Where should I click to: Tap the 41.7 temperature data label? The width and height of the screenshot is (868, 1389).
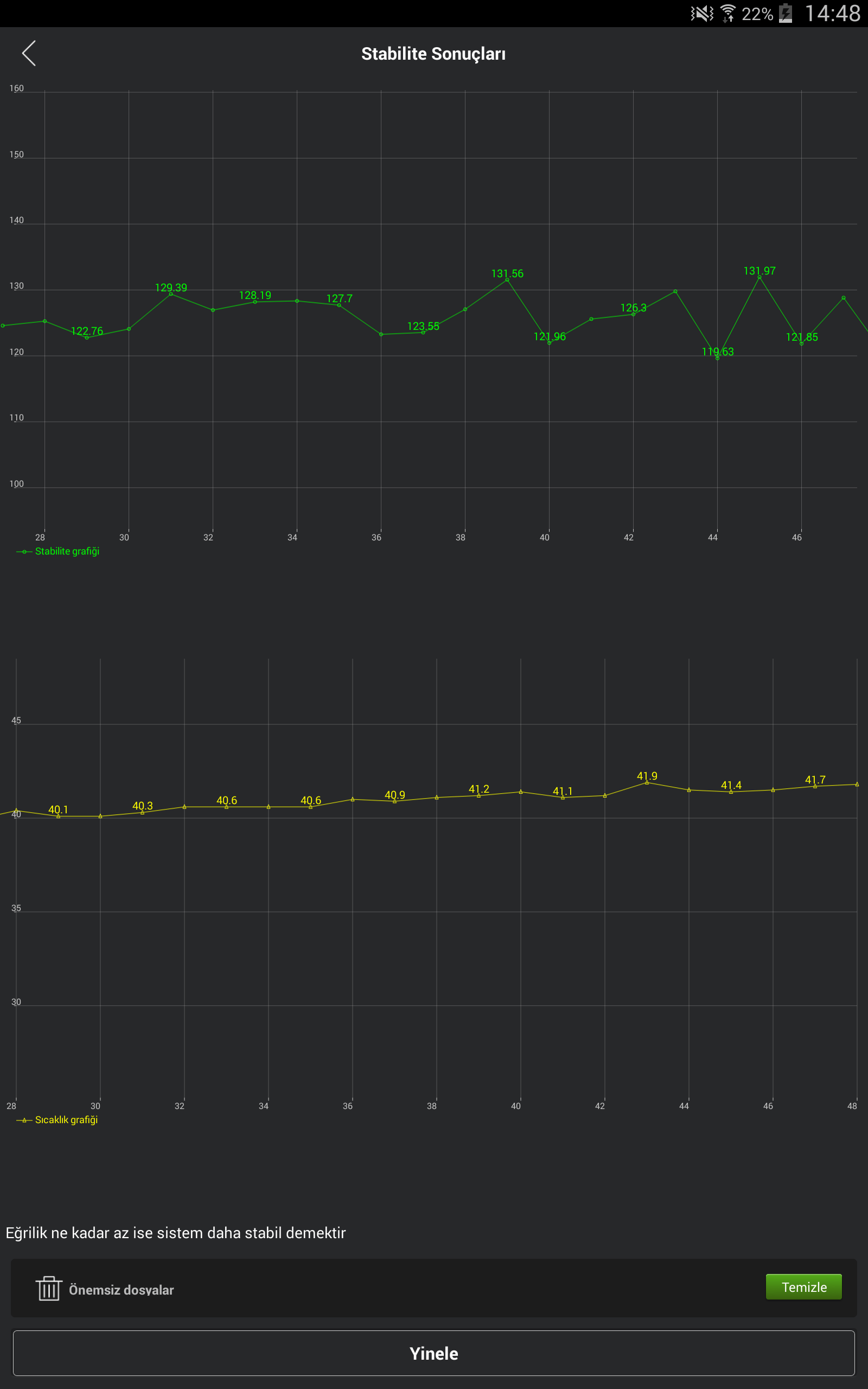coord(815,780)
